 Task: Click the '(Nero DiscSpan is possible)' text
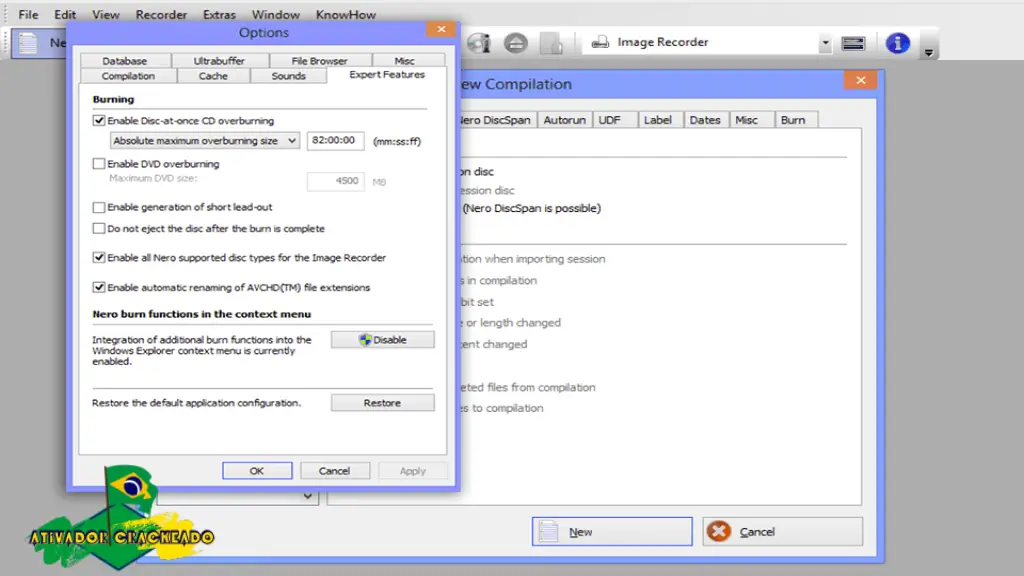pos(532,208)
